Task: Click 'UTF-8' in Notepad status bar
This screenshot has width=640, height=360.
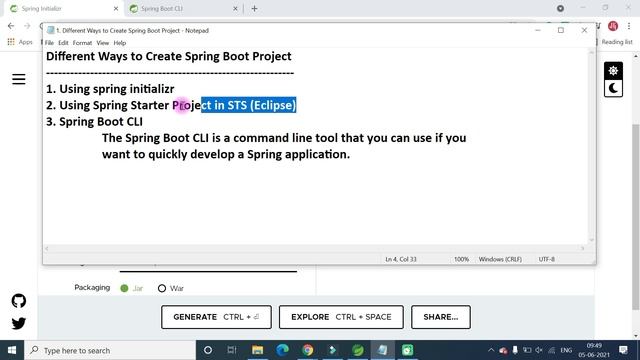Action: tap(547, 259)
